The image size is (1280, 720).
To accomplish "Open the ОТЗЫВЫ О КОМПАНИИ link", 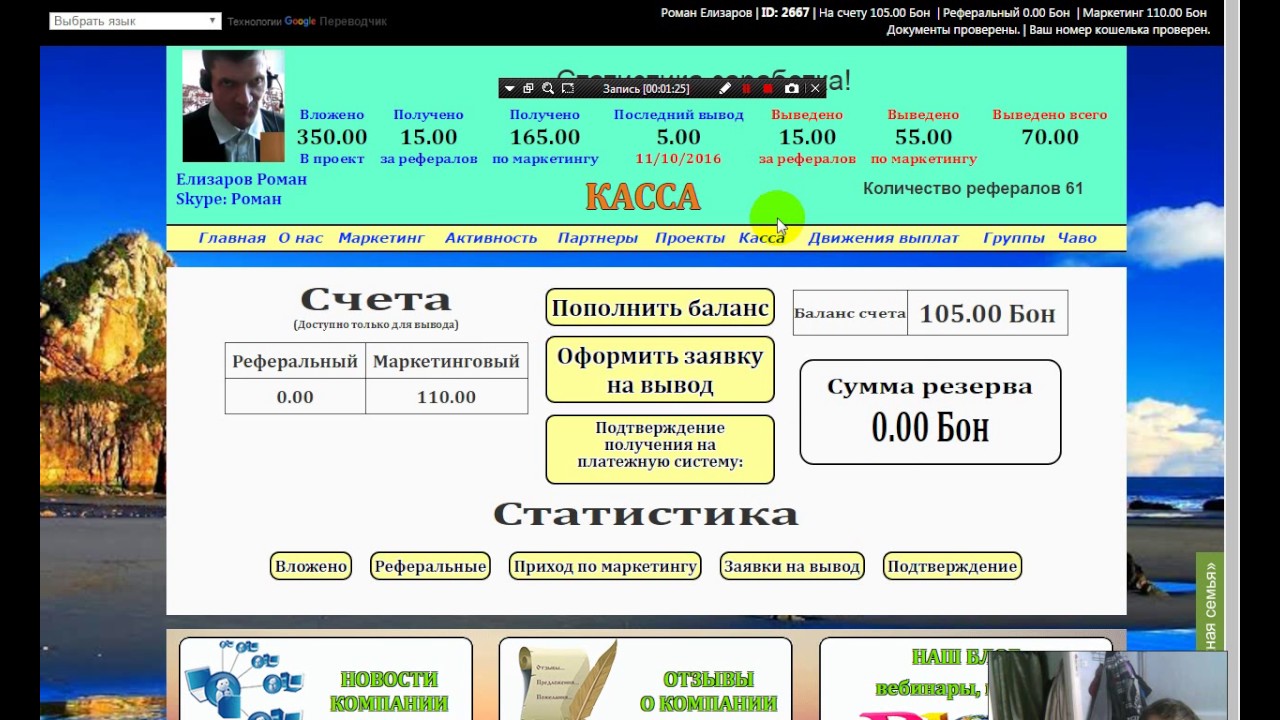I will (x=708, y=692).
